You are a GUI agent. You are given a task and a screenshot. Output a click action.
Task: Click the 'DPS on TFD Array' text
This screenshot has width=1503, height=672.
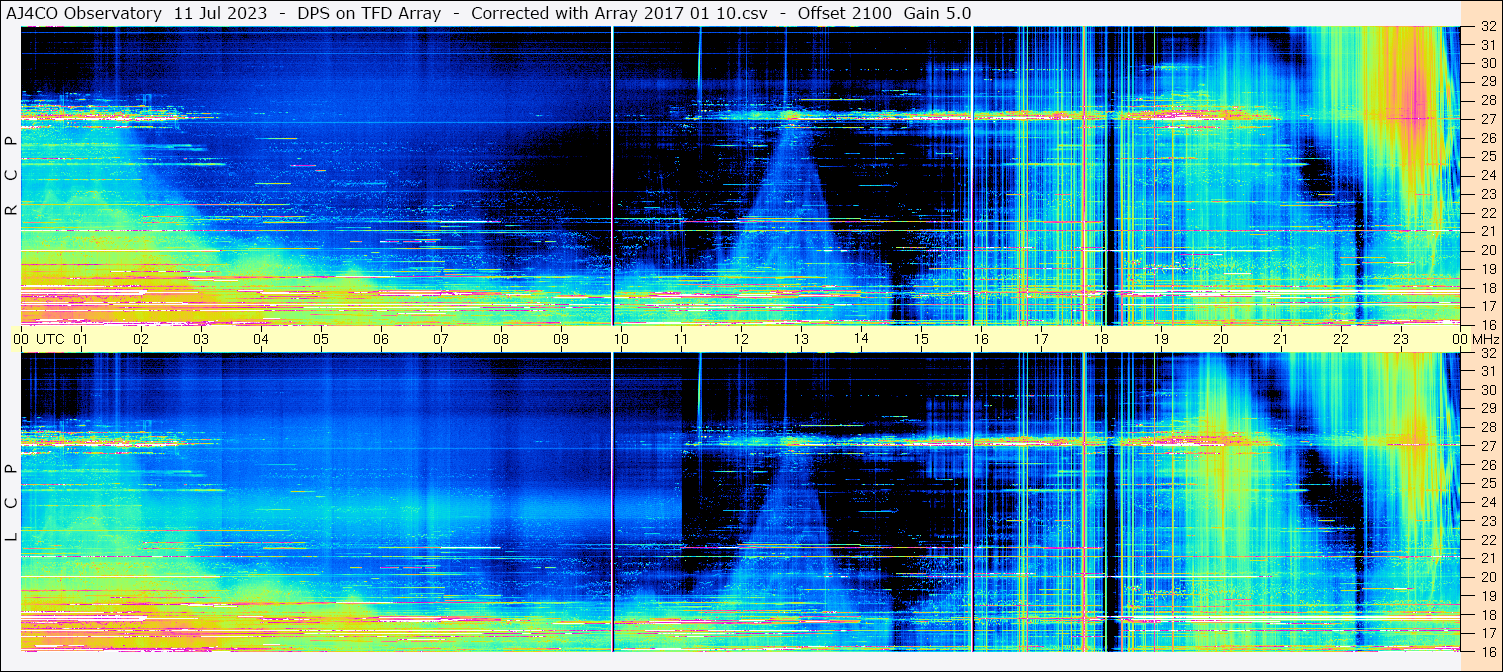370,13
